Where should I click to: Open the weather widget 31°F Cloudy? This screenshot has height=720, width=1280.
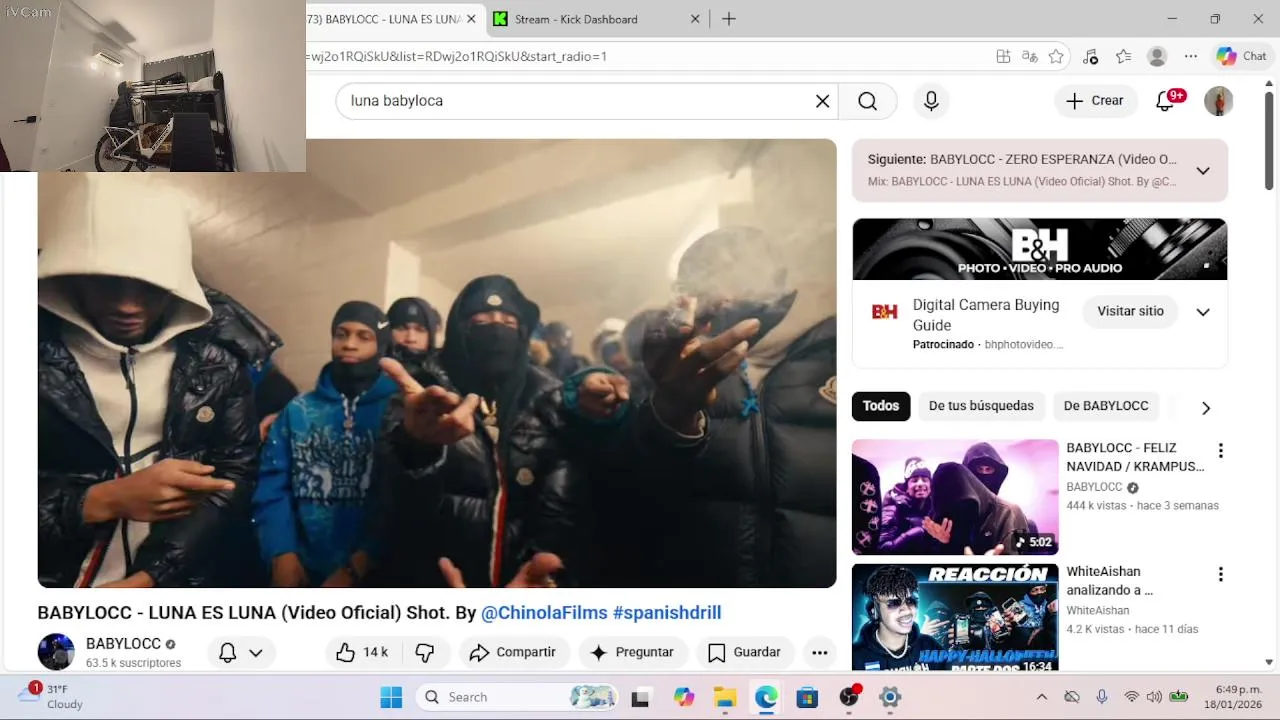pos(52,697)
